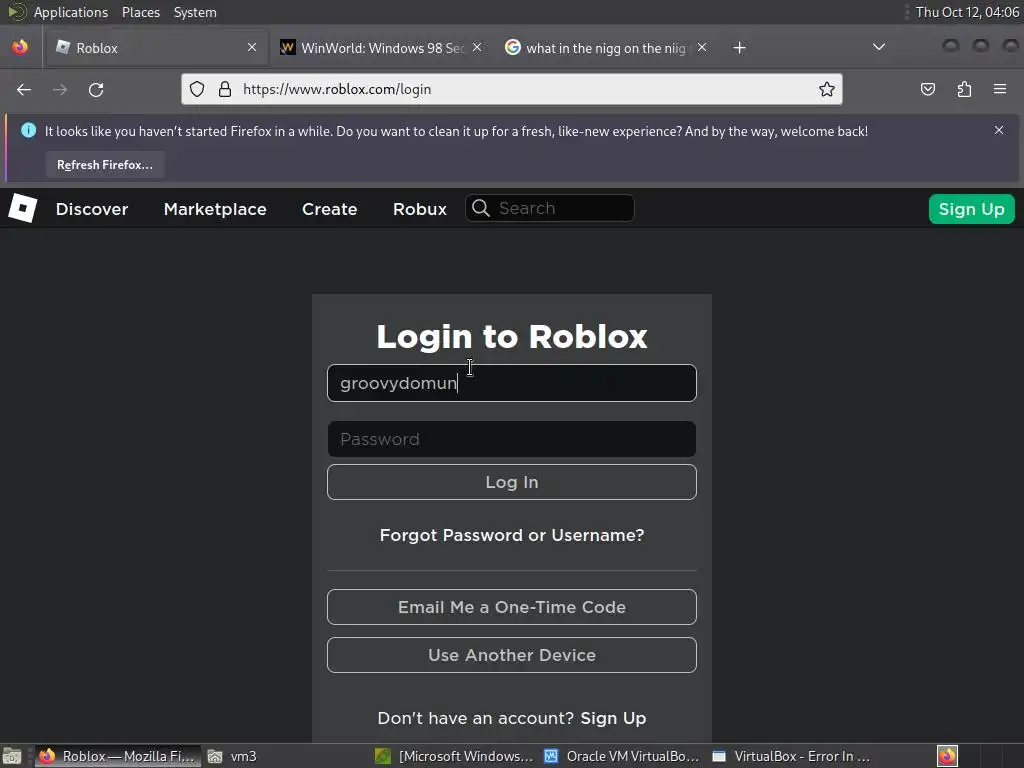
Task: Click the show desktop icon in bottom panel
Action: click(x=12, y=756)
